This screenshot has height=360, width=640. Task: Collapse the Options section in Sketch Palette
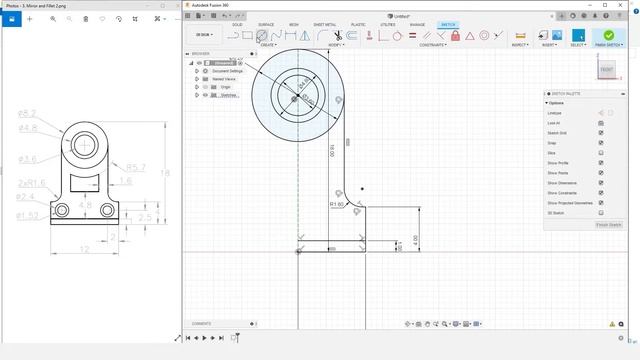[x=547, y=103]
